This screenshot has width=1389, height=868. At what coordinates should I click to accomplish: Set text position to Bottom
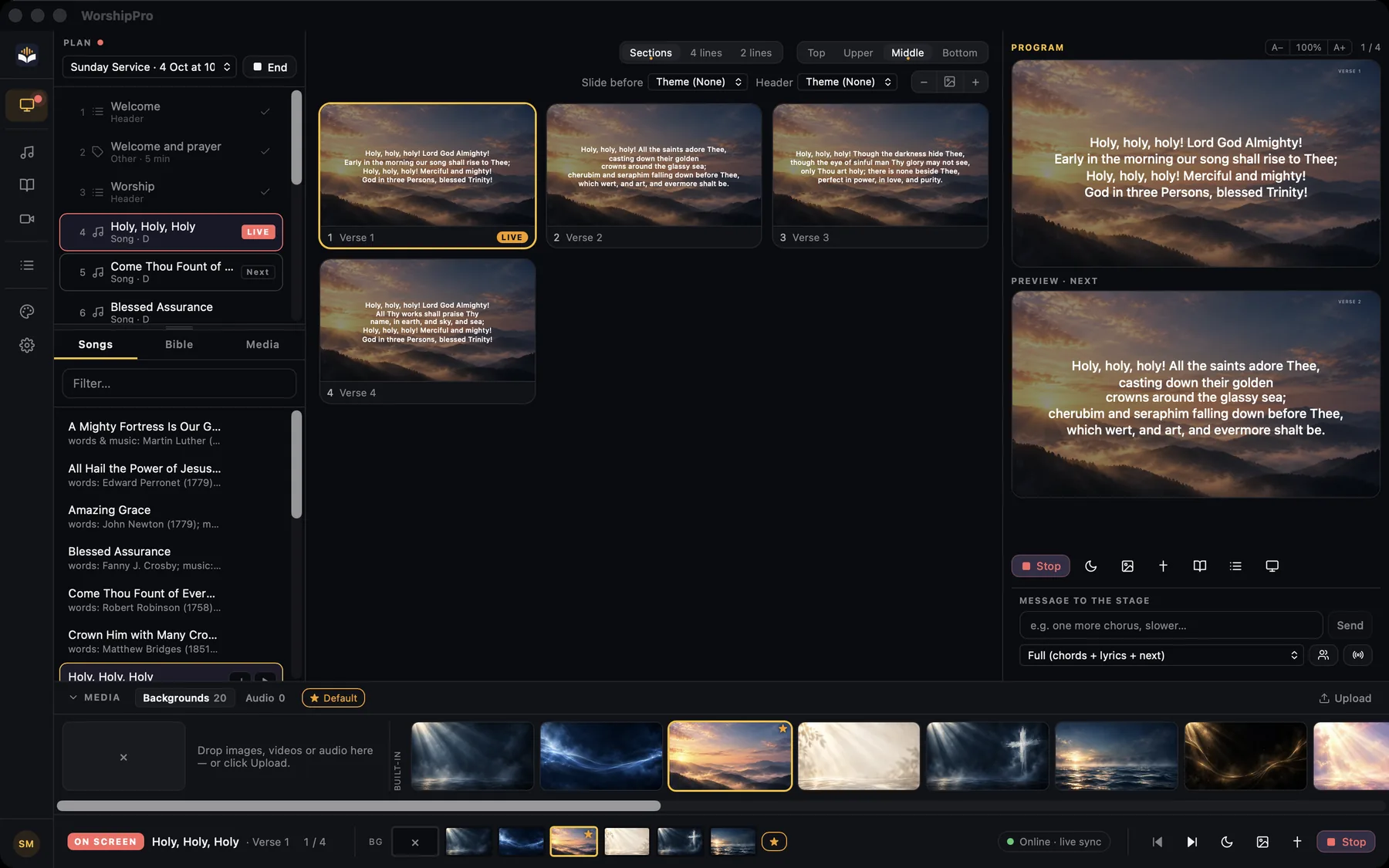[x=959, y=52]
